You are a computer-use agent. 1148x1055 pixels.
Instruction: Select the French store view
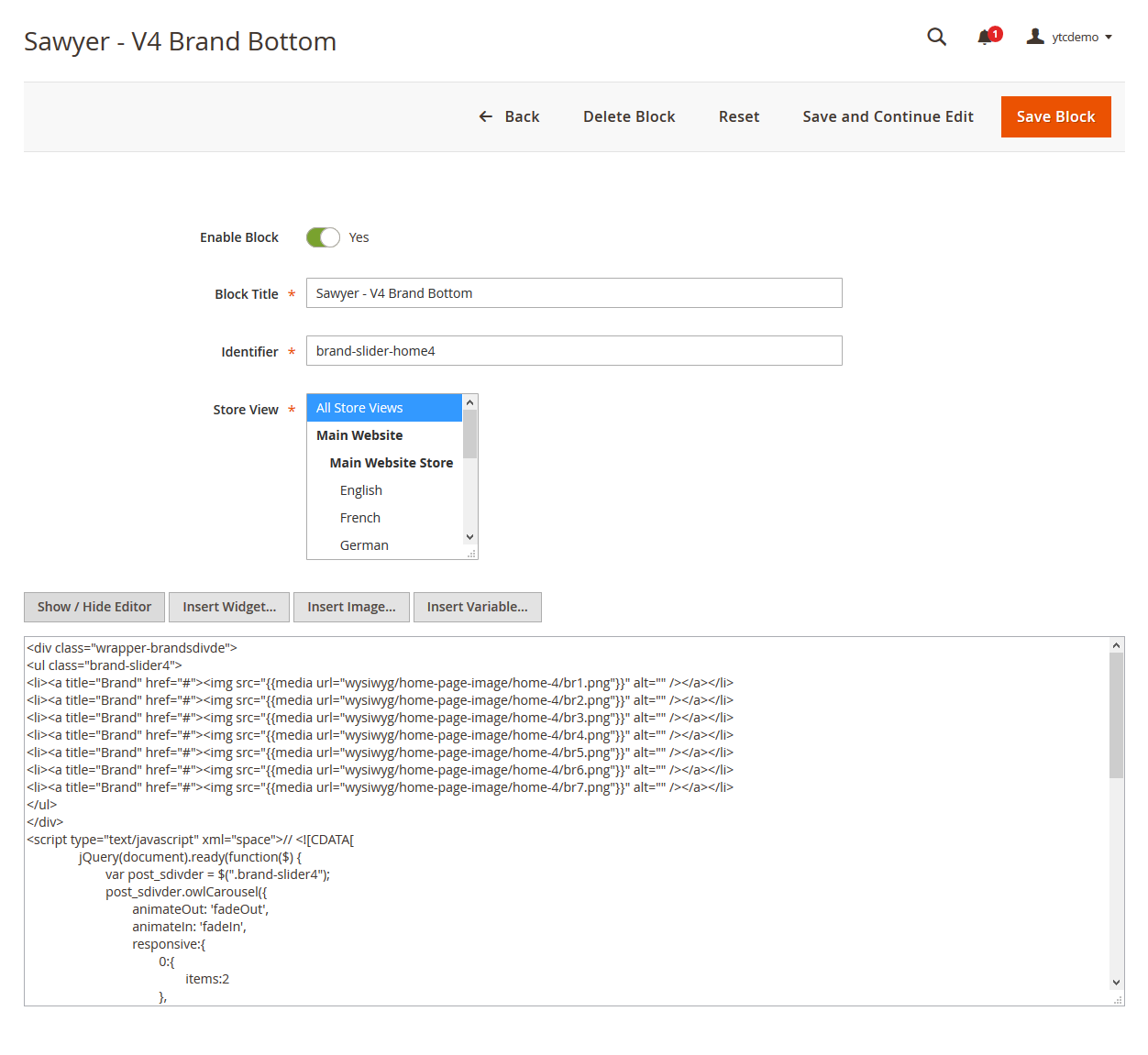pos(384,518)
